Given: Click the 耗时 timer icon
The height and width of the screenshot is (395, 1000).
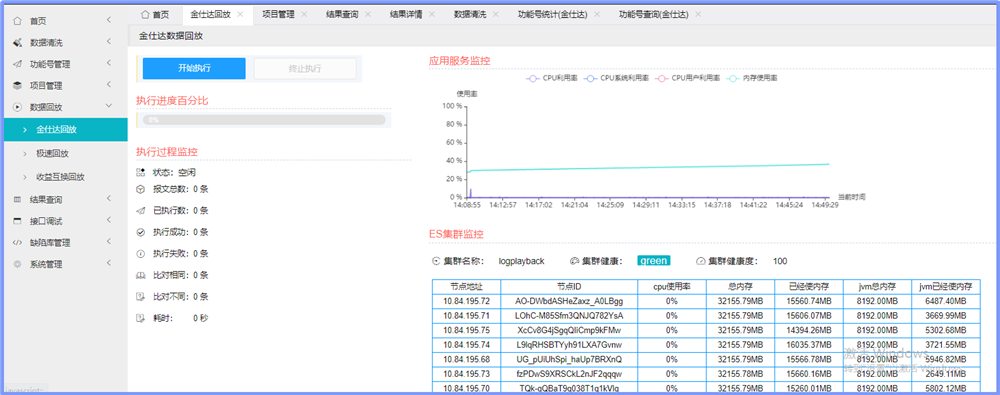Looking at the screenshot, I should 141,318.
